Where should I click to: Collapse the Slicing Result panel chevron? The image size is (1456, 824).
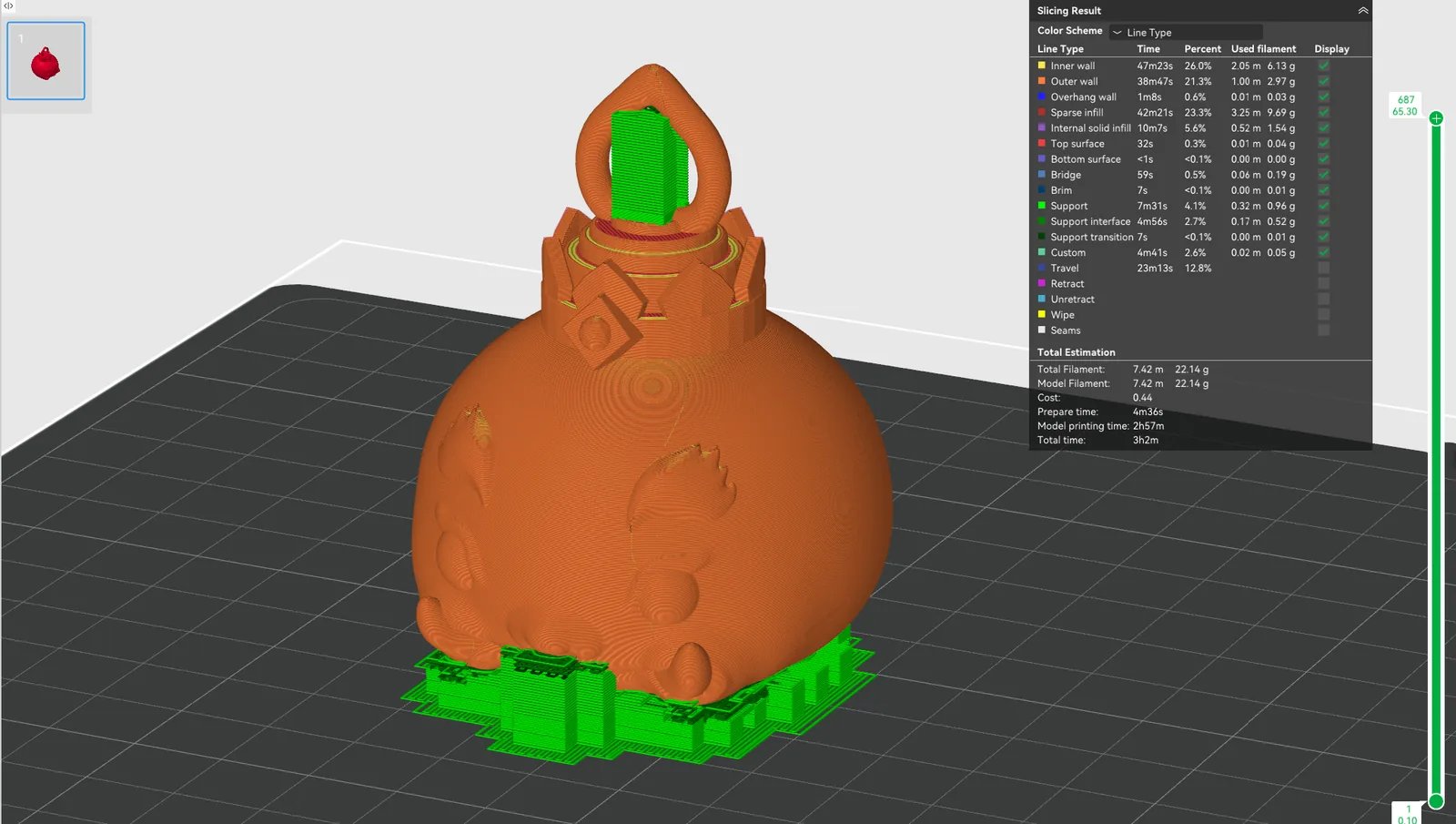(1362, 11)
